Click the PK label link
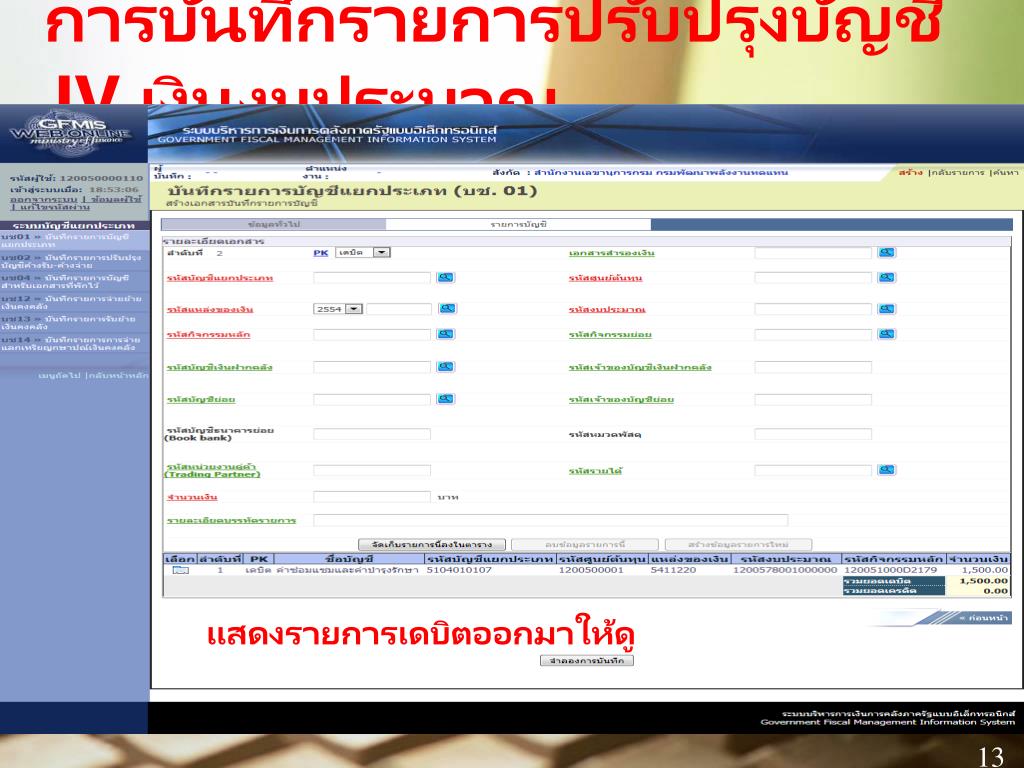 pyautogui.click(x=321, y=253)
